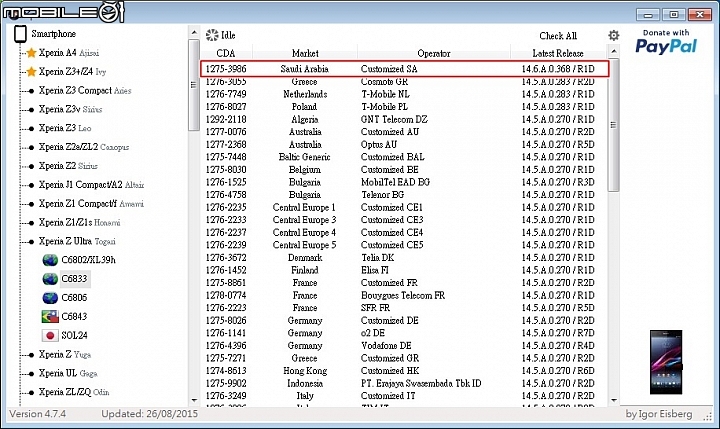Click scroll down arrow of firmware list
This screenshot has height=429, width=720.
614,401
